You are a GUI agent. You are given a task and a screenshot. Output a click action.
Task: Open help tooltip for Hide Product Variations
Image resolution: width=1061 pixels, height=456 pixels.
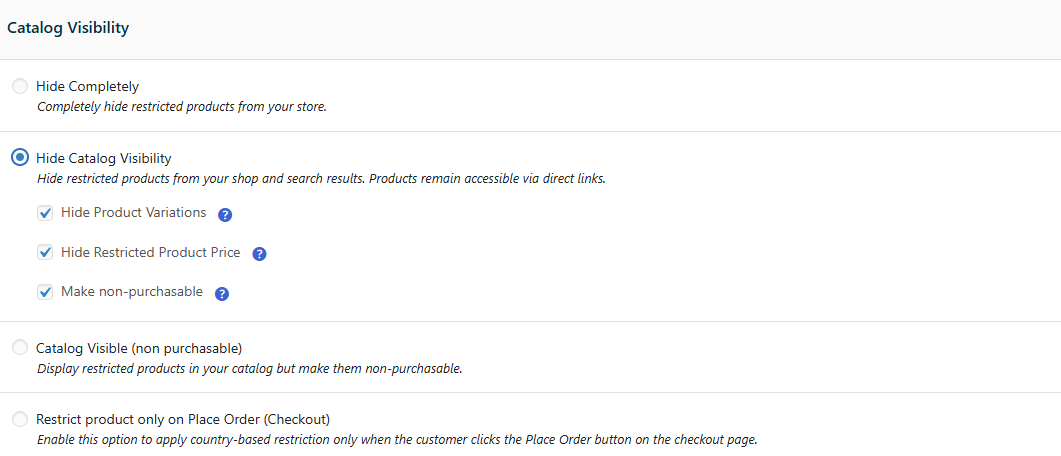click(x=225, y=214)
